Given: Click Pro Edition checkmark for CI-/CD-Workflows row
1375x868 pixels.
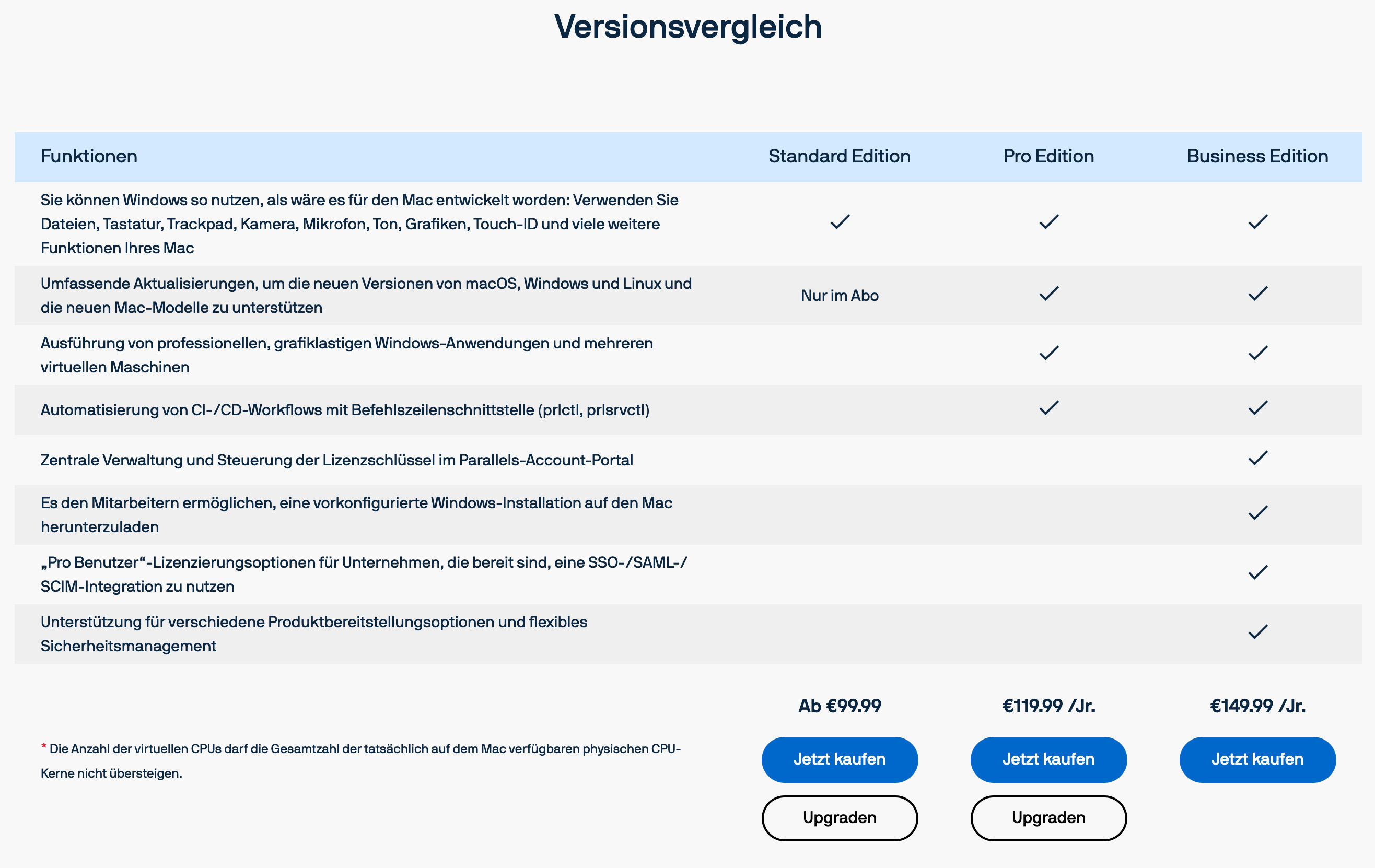Looking at the screenshot, I should (1049, 408).
